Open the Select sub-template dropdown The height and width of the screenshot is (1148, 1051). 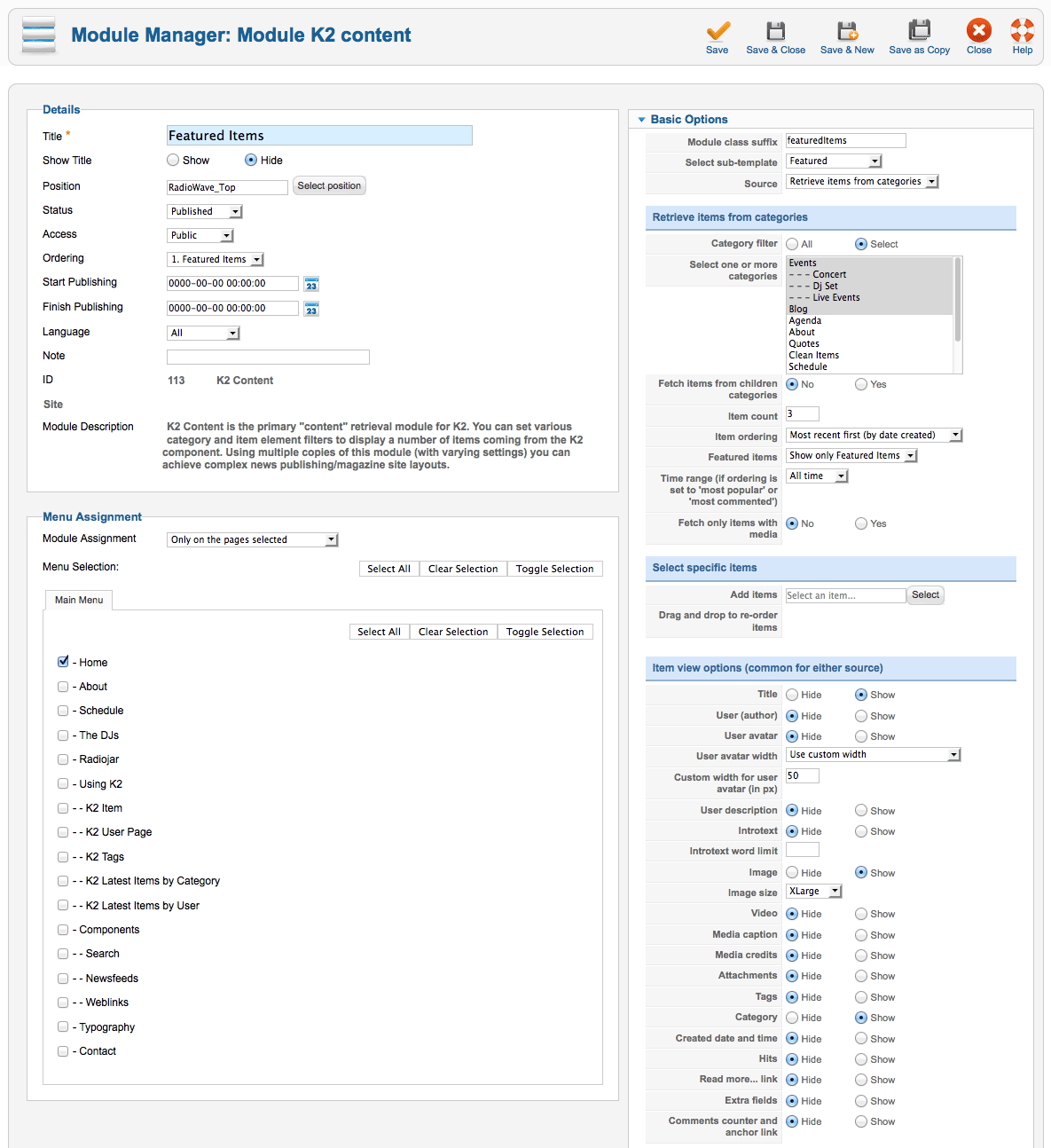pos(835,161)
